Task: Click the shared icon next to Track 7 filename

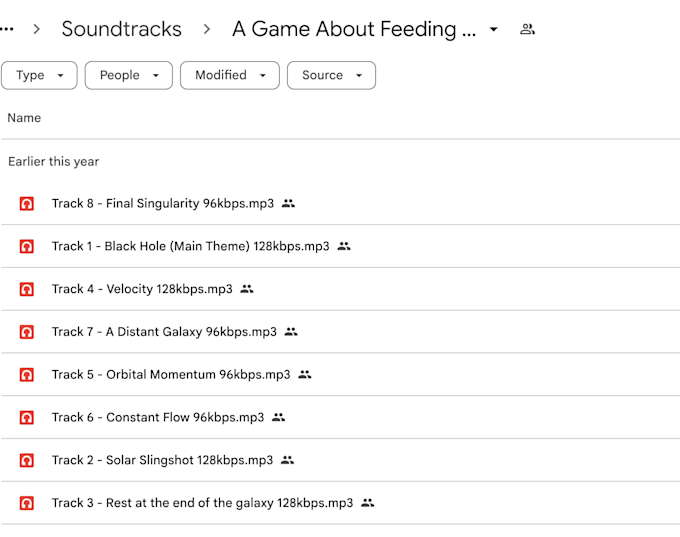Action: [291, 332]
